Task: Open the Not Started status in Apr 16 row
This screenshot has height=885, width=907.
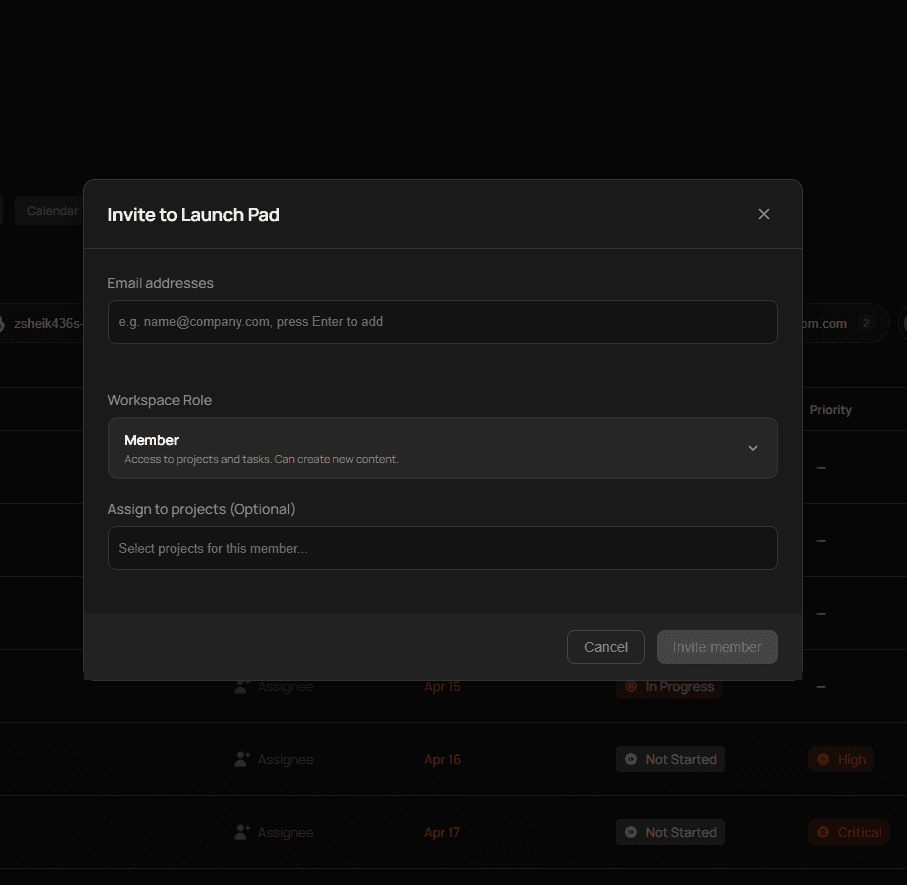Action: coord(670,759)
